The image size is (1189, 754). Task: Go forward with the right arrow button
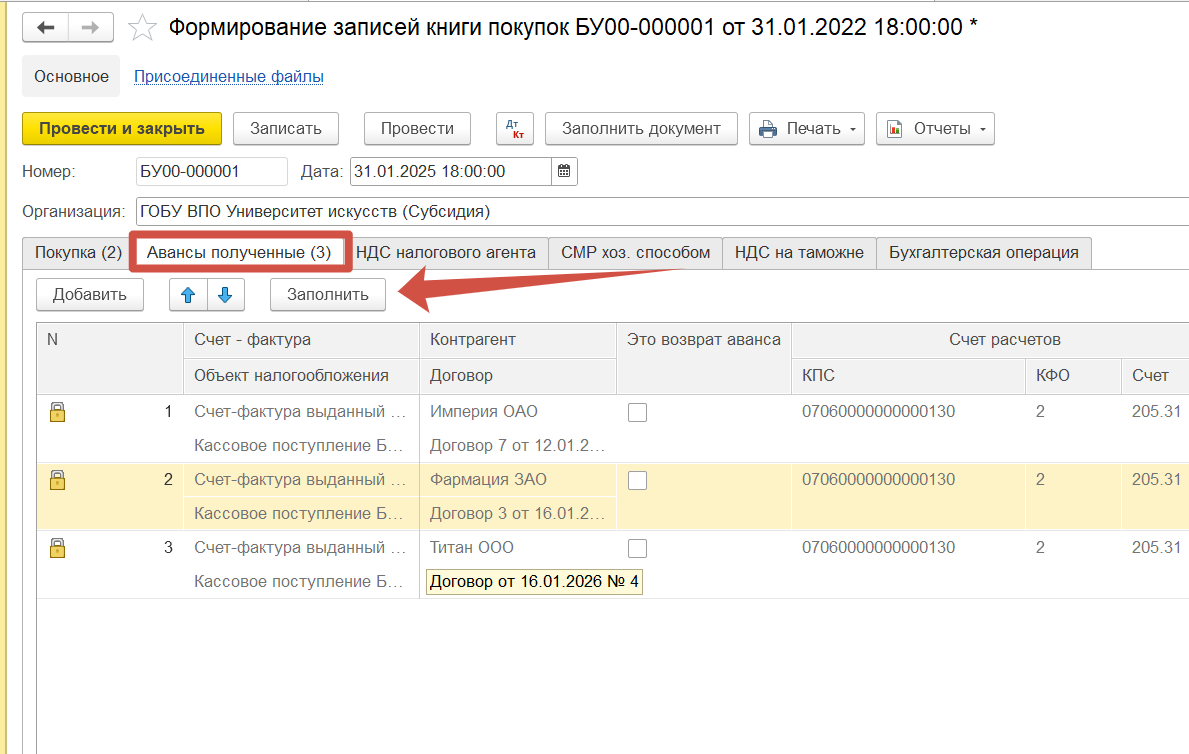91,27
